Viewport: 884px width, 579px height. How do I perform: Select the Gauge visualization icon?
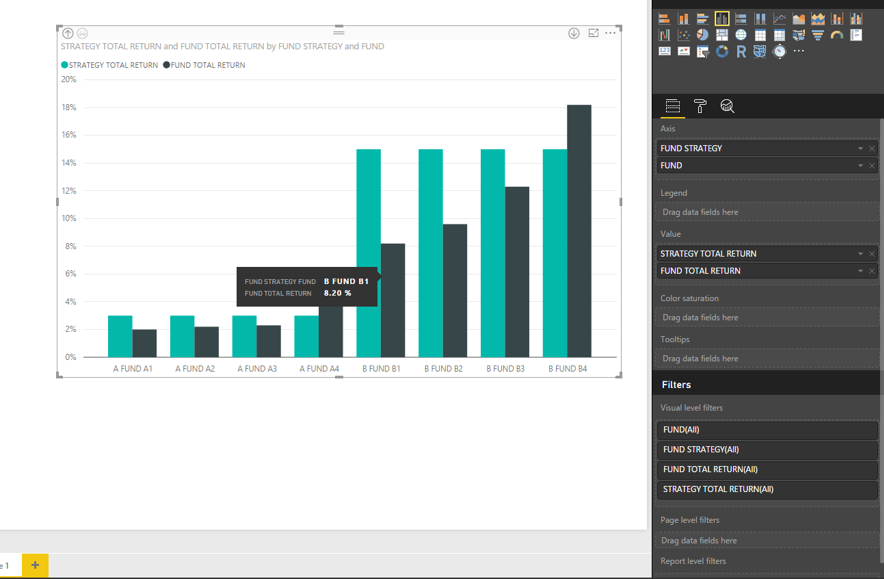coord(837,35)
